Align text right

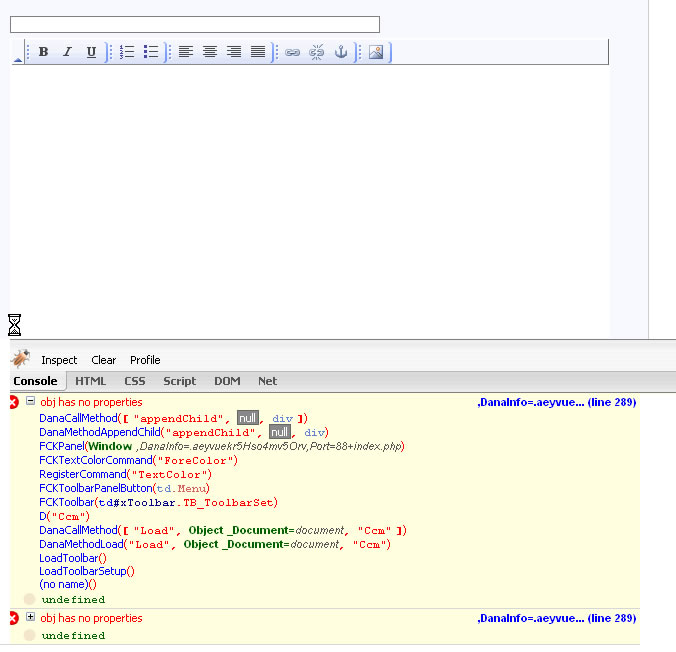234,52
